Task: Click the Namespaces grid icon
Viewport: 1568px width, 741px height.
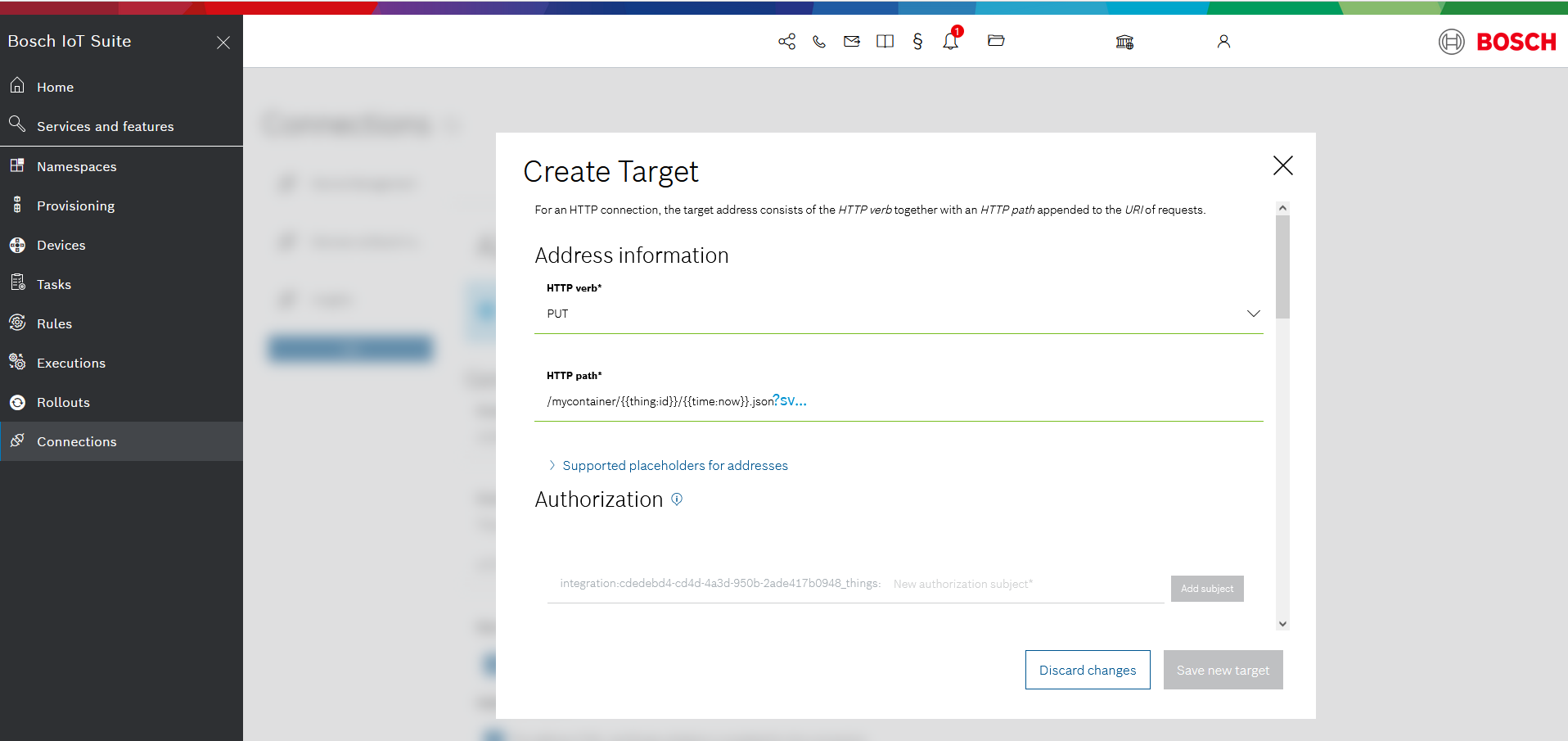Action: (x=17, y=165)
